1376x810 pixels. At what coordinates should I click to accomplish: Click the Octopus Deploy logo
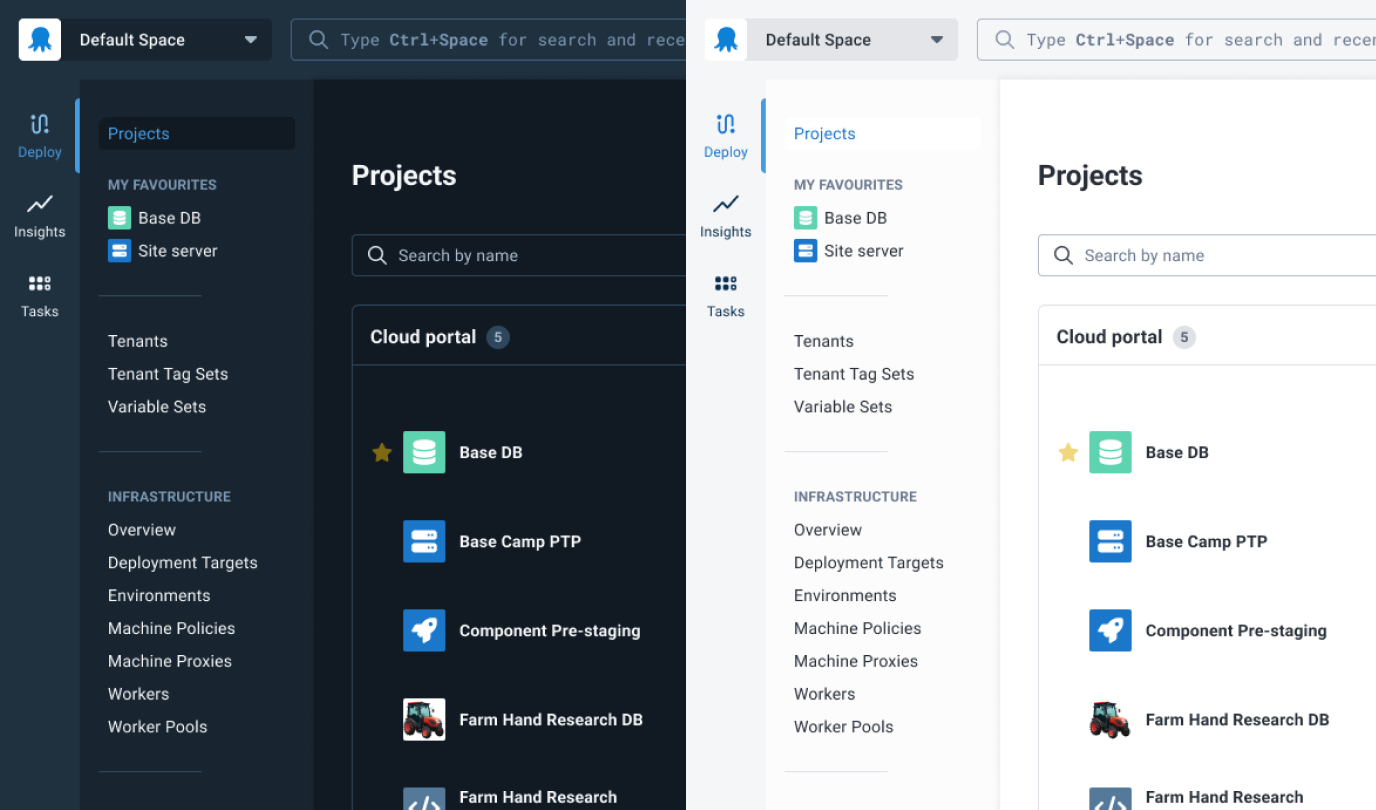(39, 39)
